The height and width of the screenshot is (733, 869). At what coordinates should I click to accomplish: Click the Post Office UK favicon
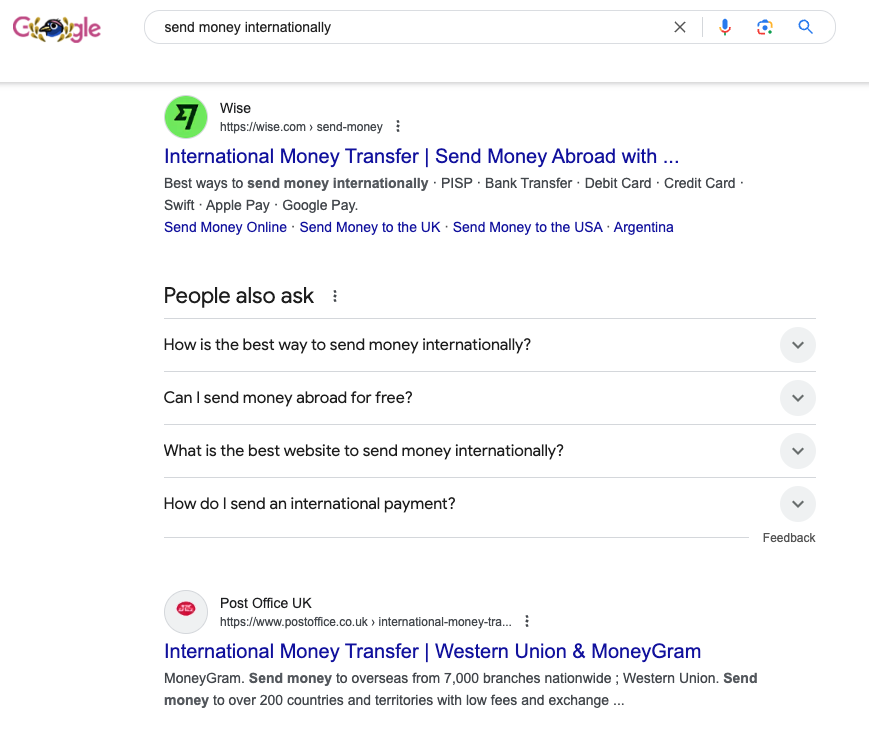tap(186, 612)
